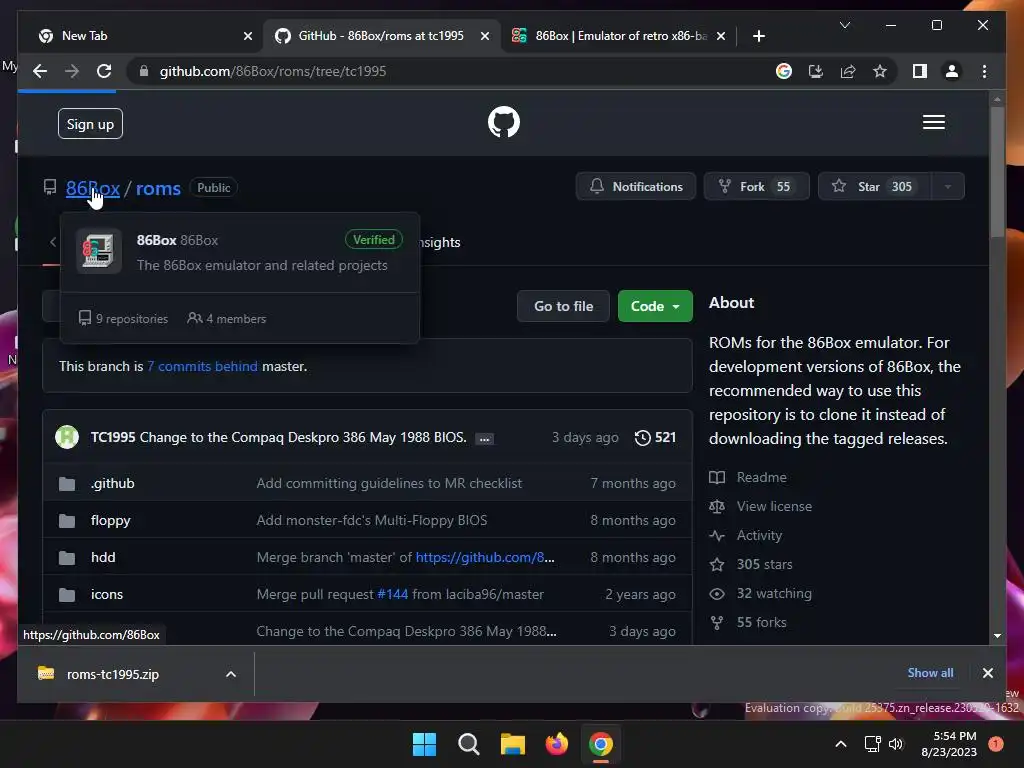Open 32 watching link
The height and width of the screenshot is (768, 1024).
click(x=774, y=593)
